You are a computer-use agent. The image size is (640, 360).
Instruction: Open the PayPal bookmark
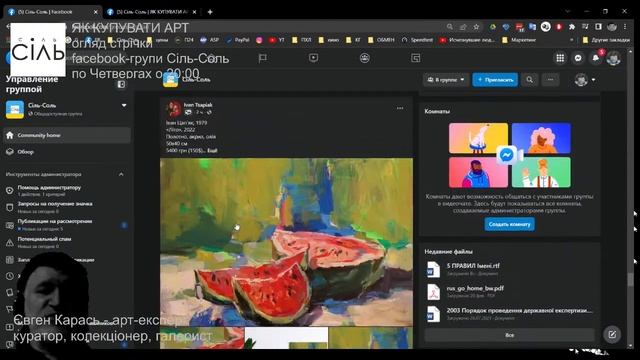[238, 40]
